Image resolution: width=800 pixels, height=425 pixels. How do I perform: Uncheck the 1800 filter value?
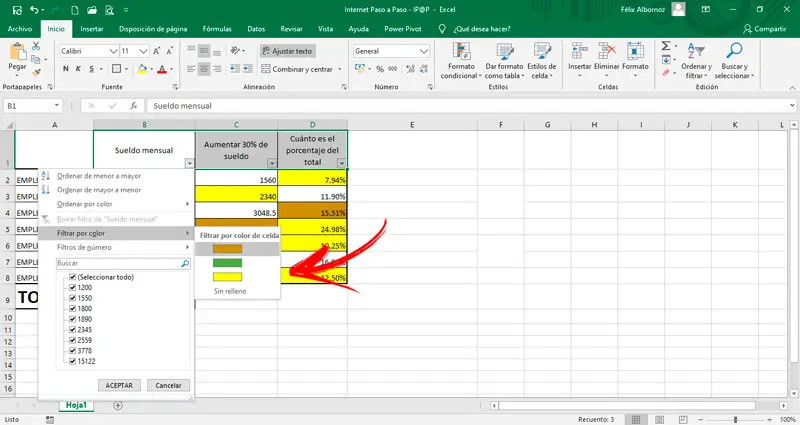pos(72,309)
